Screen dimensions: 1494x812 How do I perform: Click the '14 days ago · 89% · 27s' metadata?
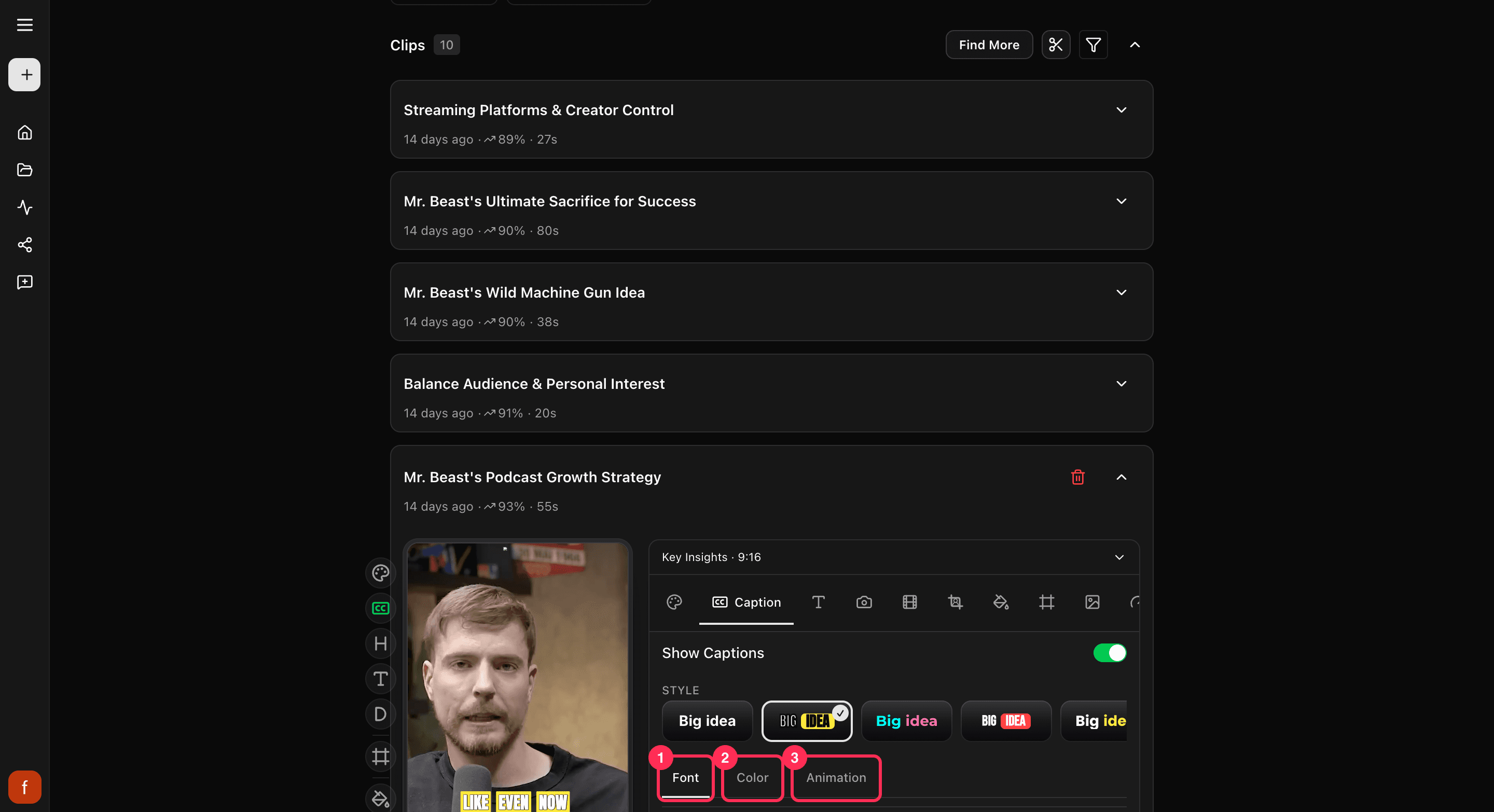point(480,139)
